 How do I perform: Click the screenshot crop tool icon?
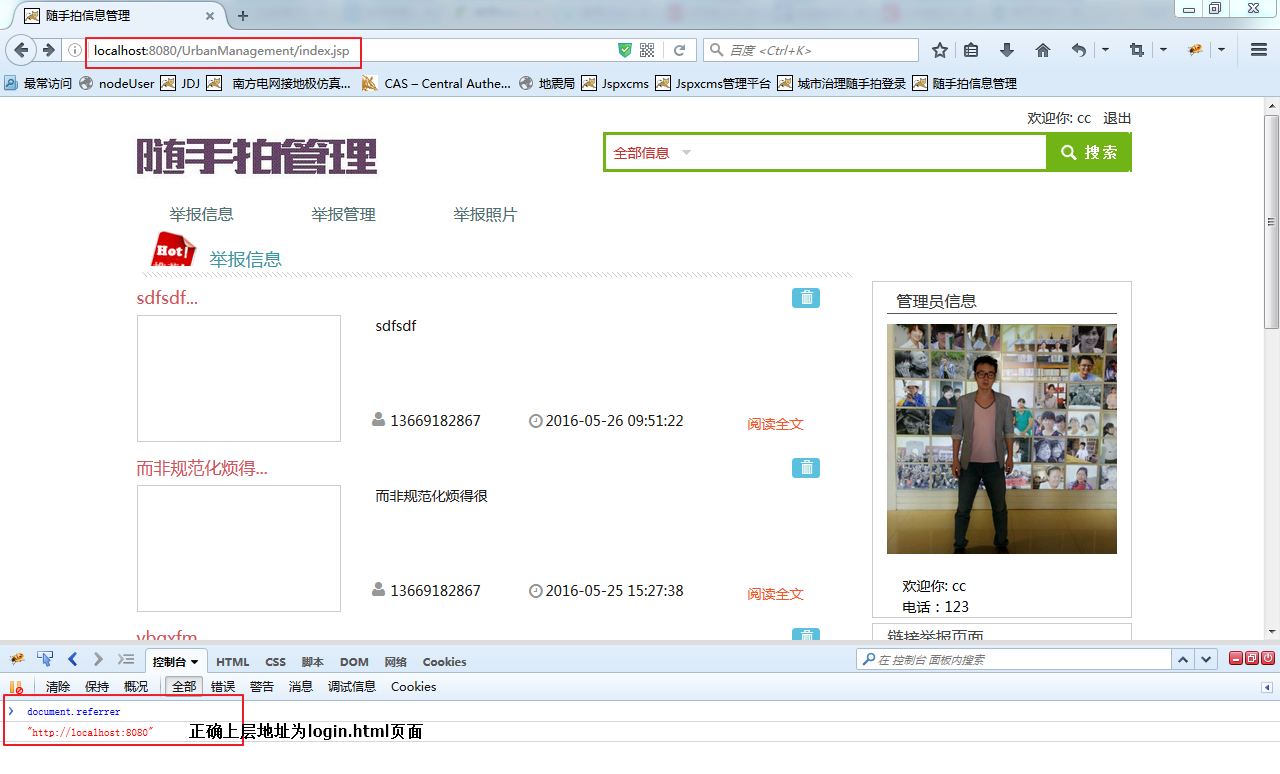pyautogui.click(x=1137, y=50)
